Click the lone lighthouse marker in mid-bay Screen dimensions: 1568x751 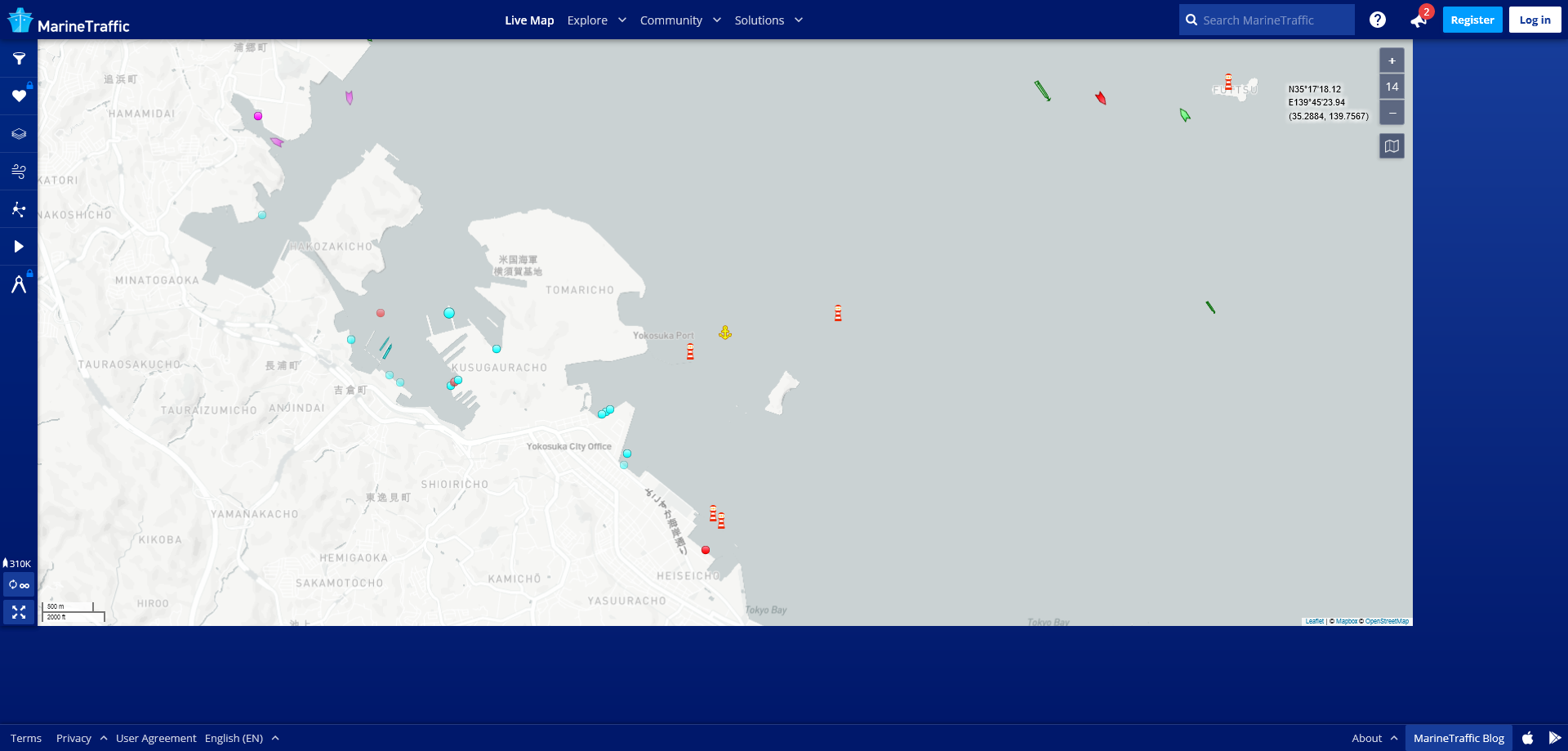(838, 313)
